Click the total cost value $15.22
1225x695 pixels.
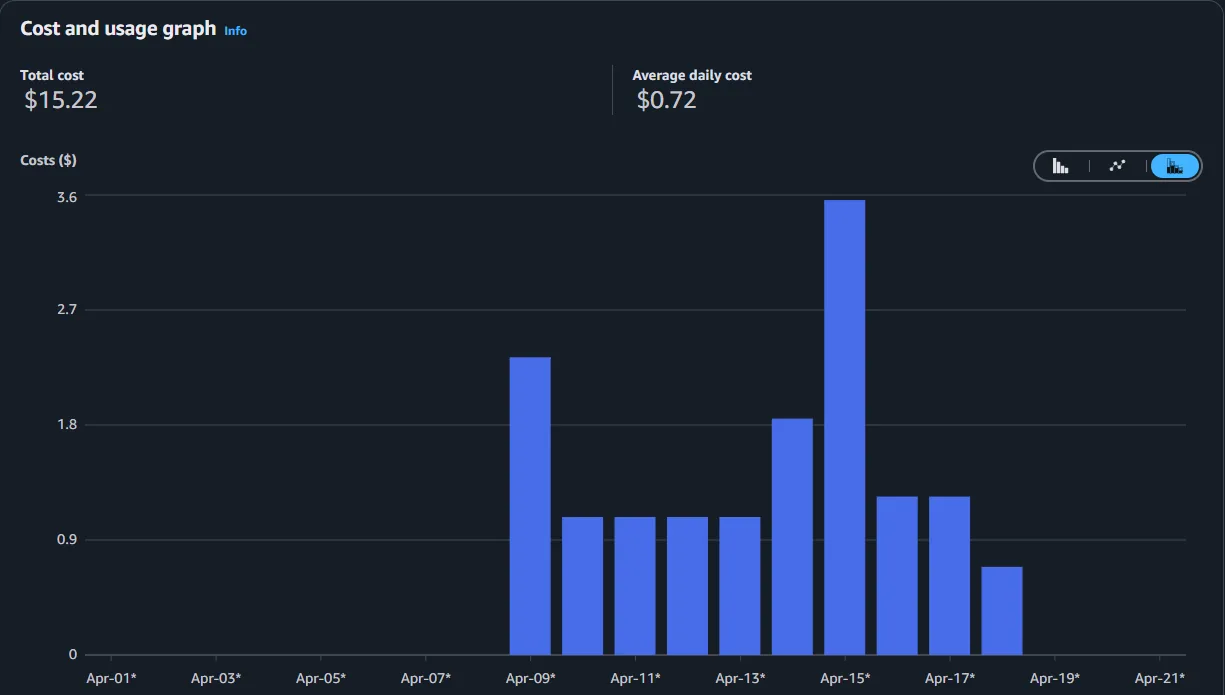pyautogui.click(x=61, y=100)
